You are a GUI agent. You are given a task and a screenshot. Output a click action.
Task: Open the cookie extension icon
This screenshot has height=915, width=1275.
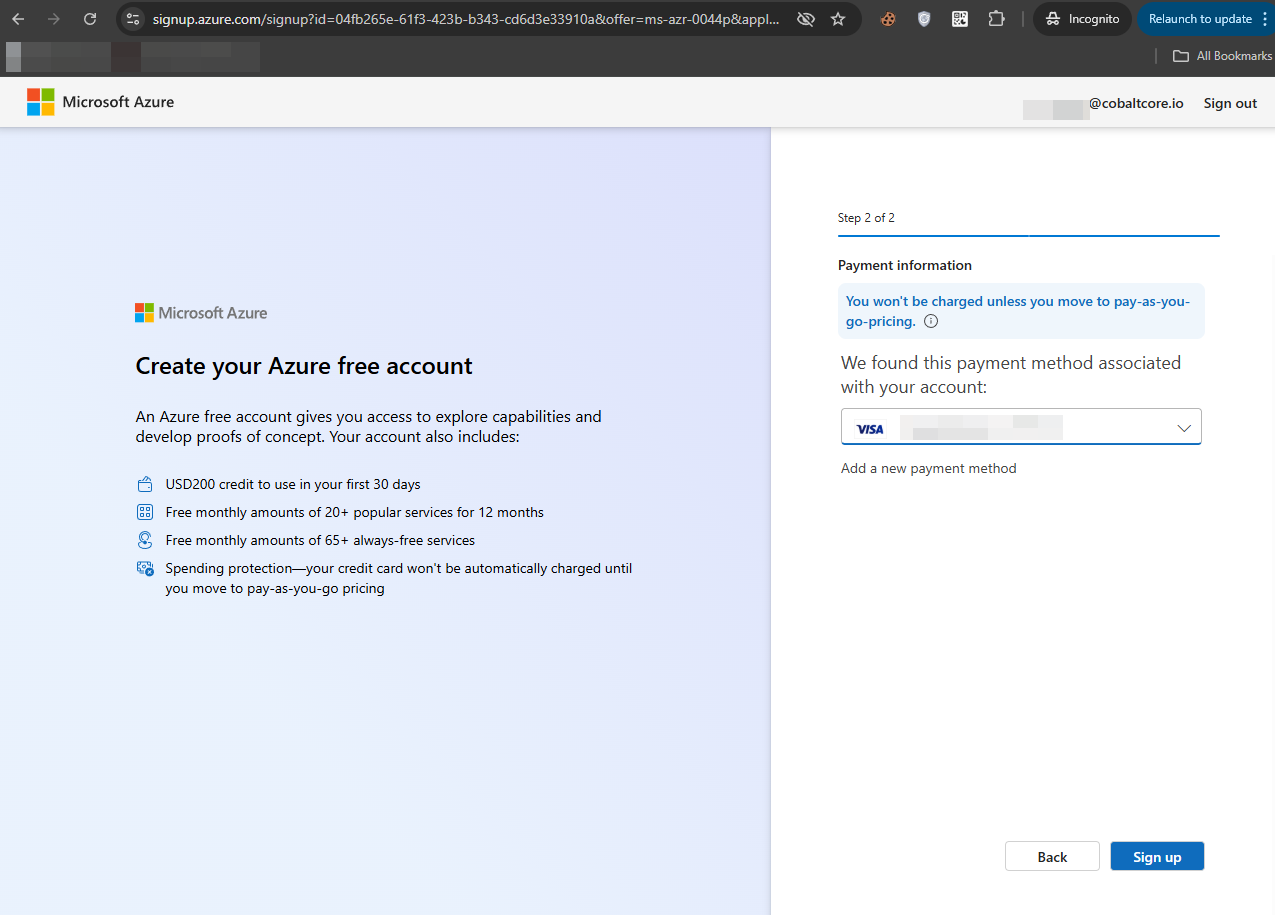887,19
